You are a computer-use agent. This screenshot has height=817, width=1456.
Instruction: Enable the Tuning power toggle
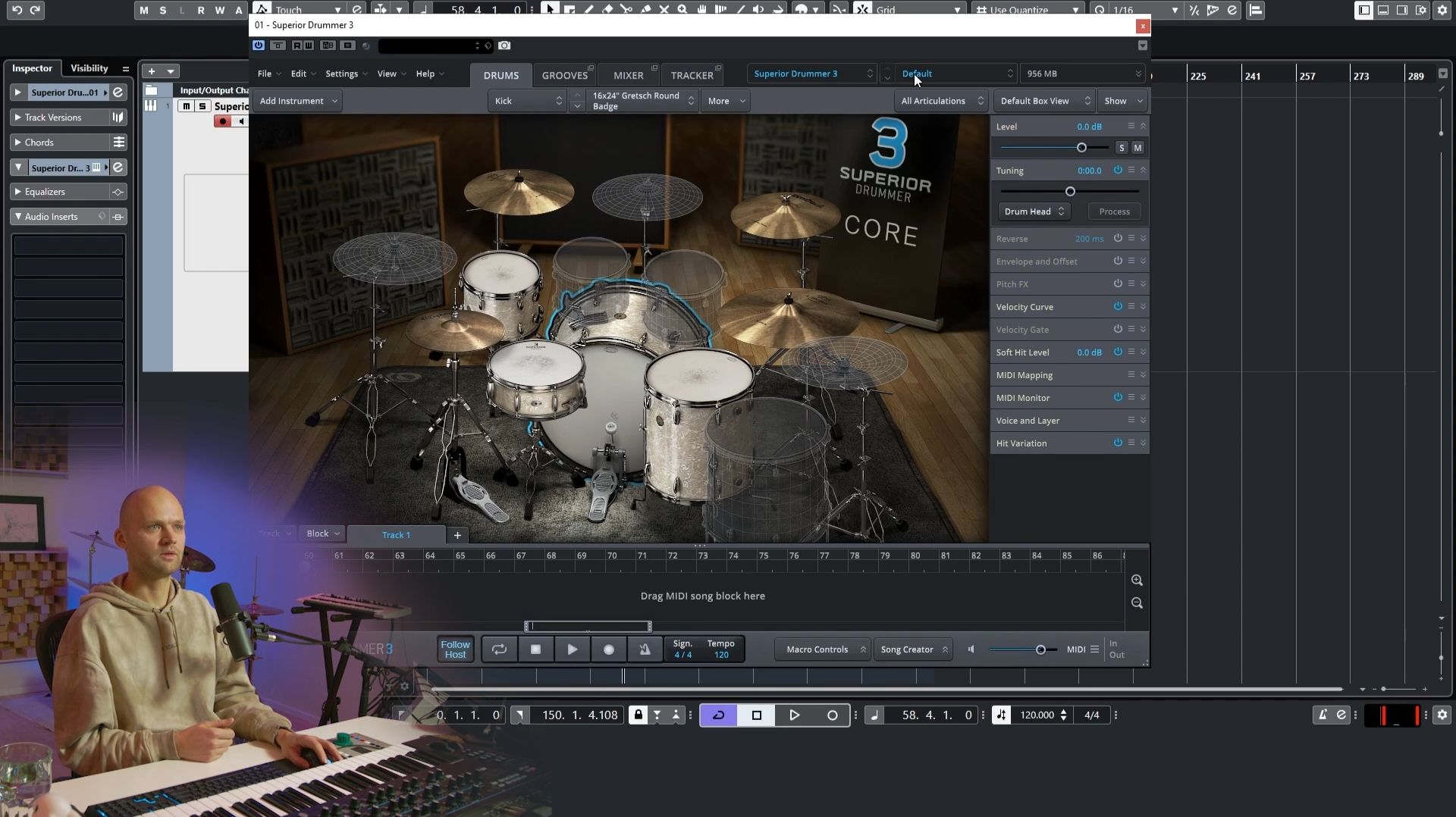tap(1117, 171)
